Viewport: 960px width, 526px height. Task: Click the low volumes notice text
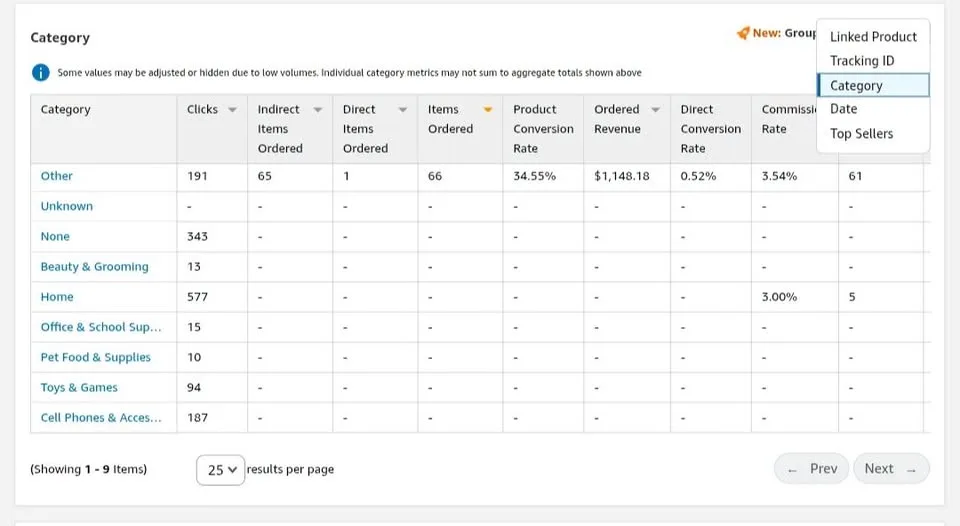(349, 73)
